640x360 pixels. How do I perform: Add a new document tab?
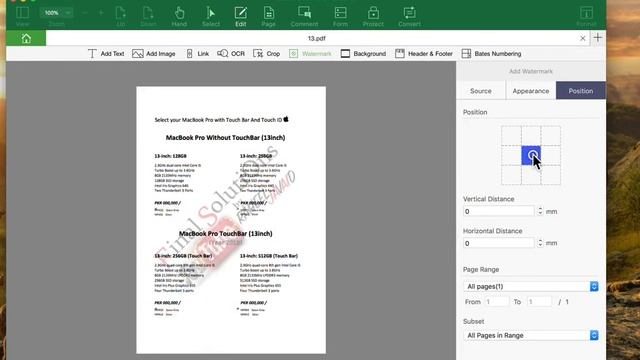click(x=598, y=38)
